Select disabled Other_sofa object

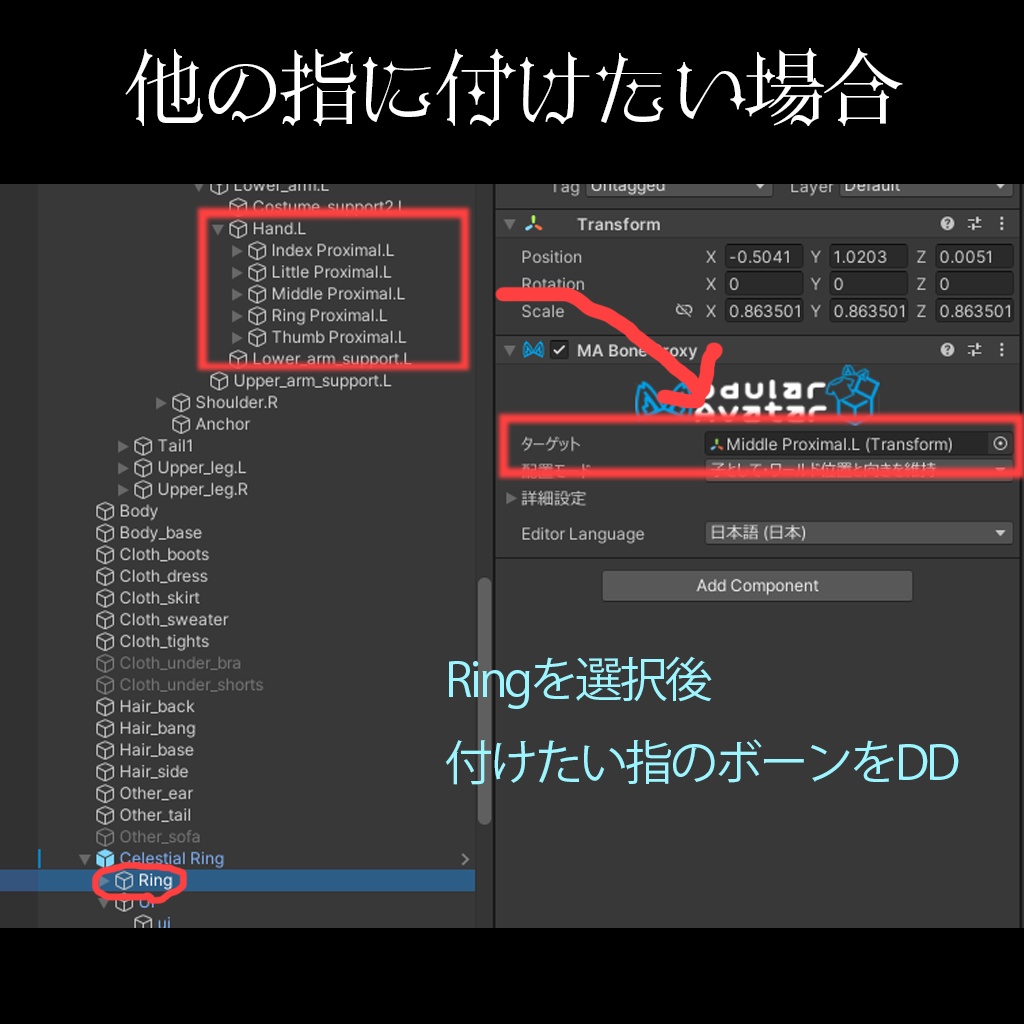159,837
